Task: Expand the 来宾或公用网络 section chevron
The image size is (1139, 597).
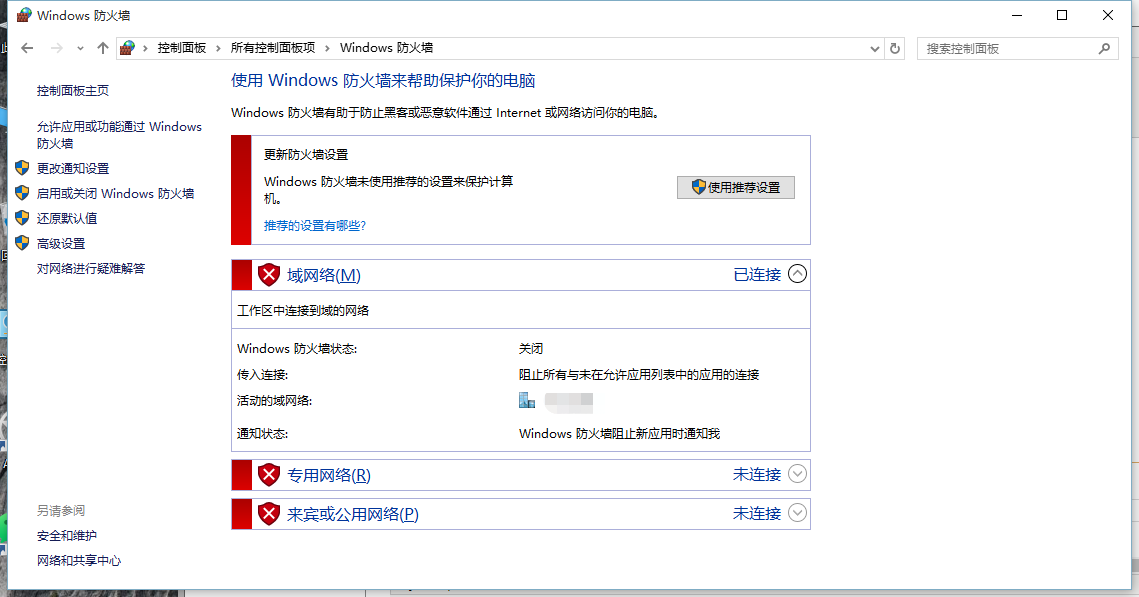Action: [x=797, y=513]
